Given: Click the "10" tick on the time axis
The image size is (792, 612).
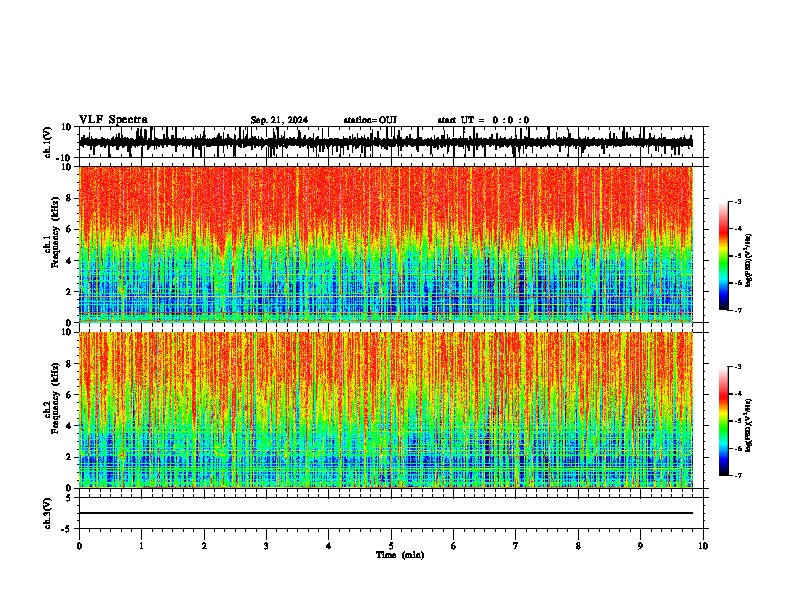Looking at the screenshot, I should click(703, 546).
